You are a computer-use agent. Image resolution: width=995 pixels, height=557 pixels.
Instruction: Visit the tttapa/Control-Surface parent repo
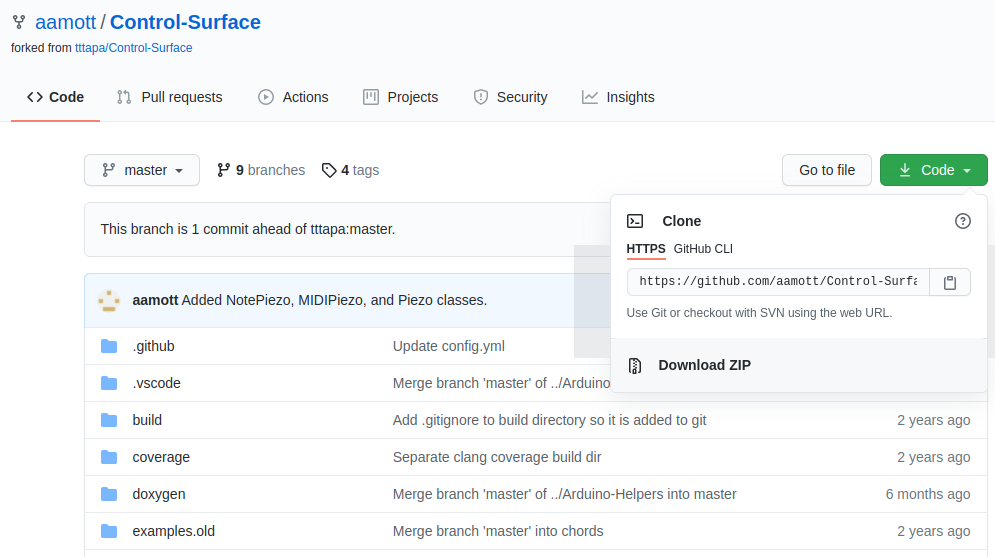pos(133,48)
